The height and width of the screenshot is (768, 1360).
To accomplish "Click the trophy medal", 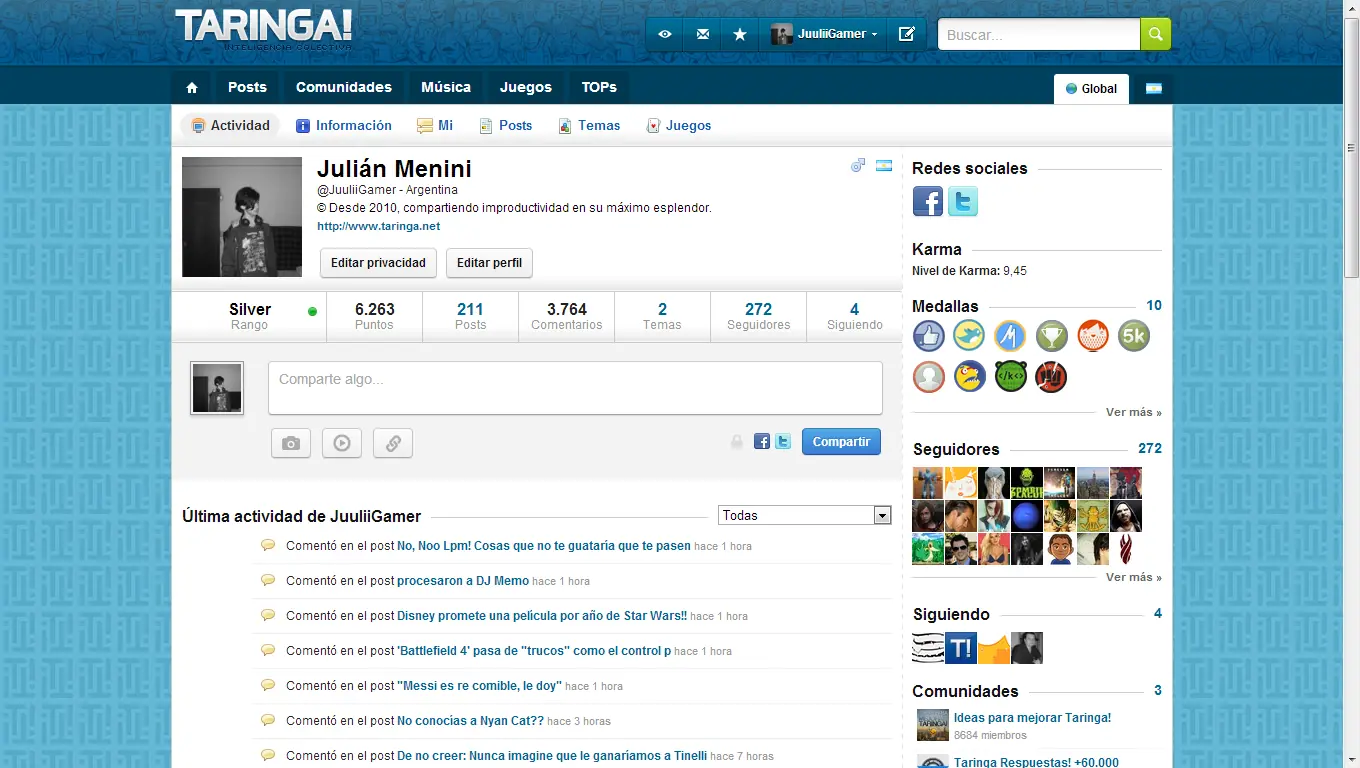I will pyautogui.click(x=1051, y=336).
